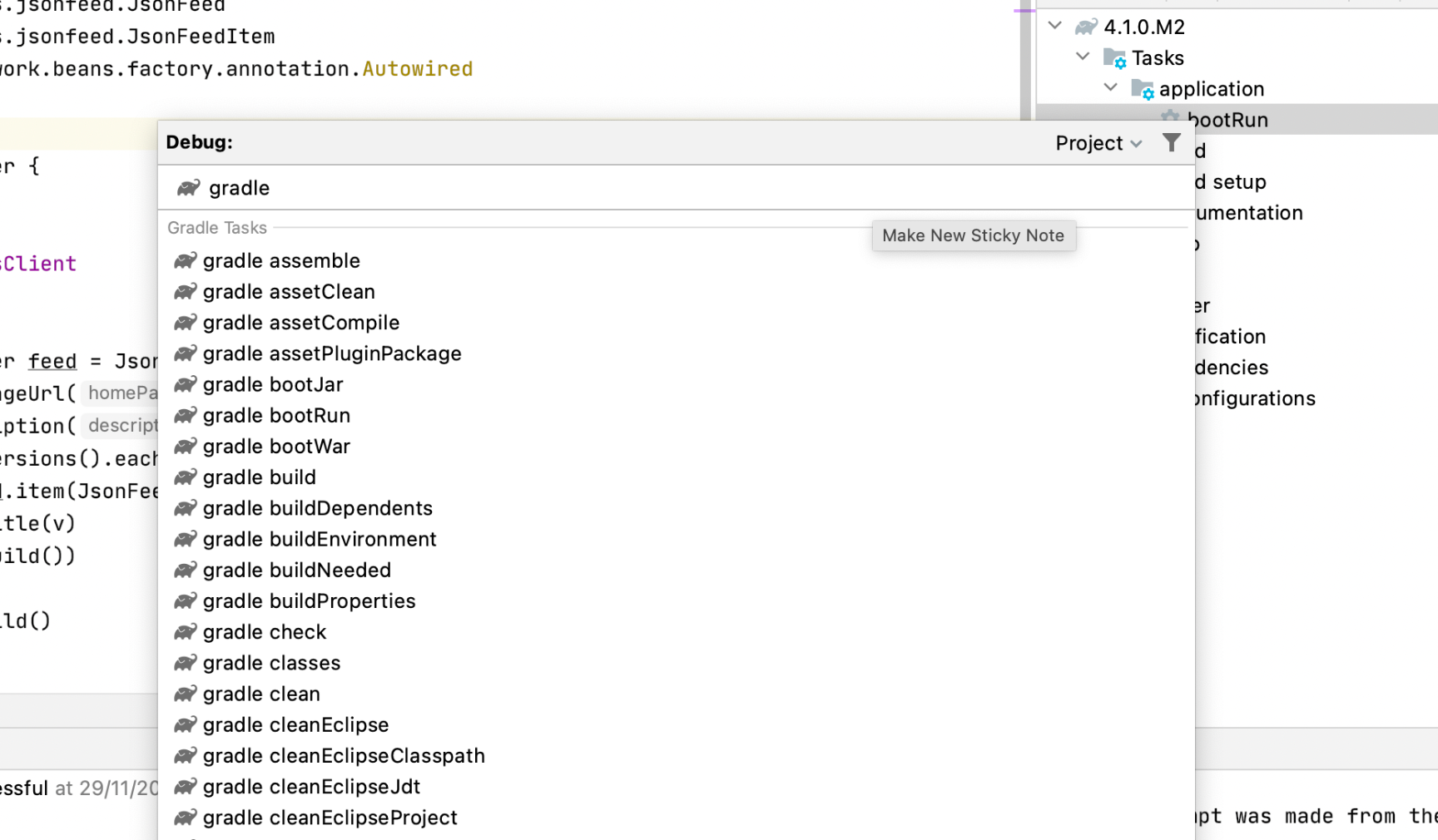Click elephant icon beside gradle build
1438x840 pixels.
click(x=185, y=477)
